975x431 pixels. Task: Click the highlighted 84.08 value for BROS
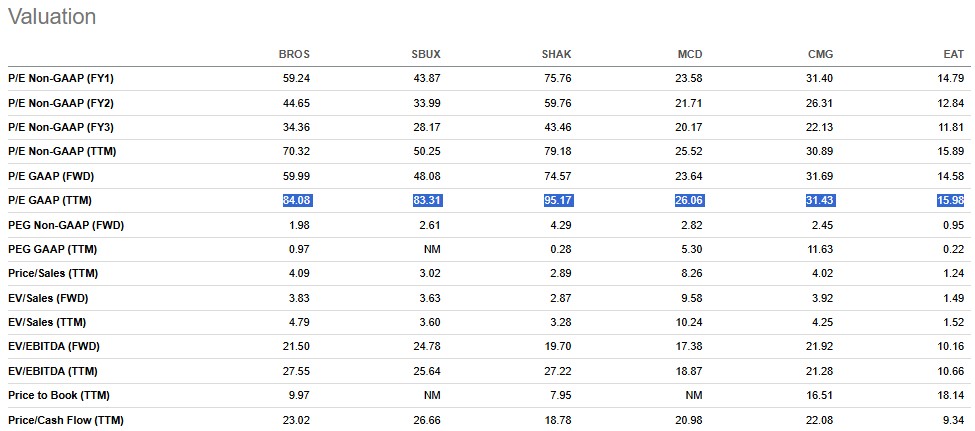coord(297,200)
